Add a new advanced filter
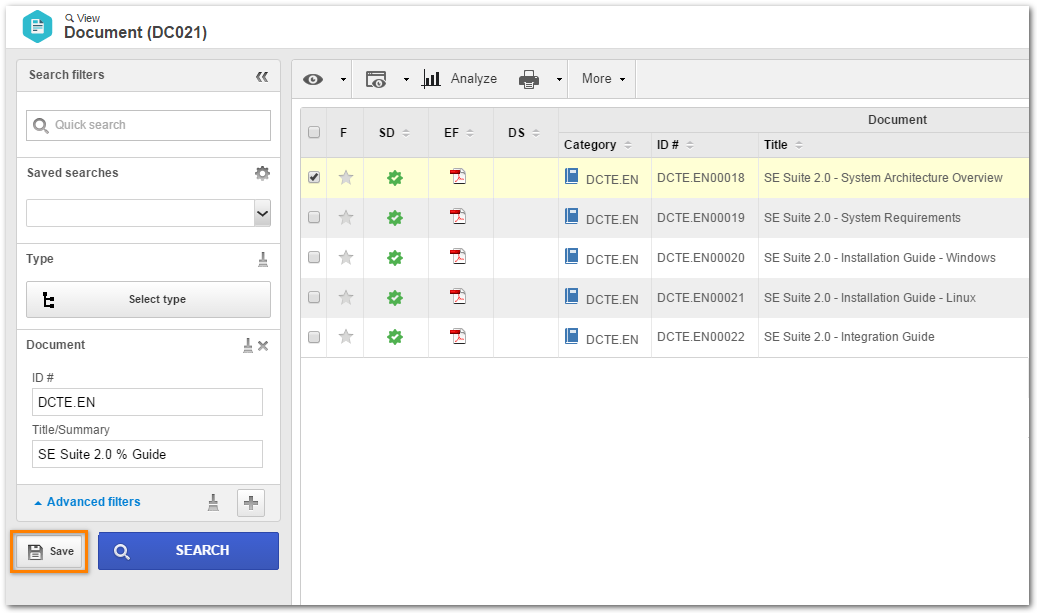The width and height of the screenshot is (1038, 614). coord(251,503)
